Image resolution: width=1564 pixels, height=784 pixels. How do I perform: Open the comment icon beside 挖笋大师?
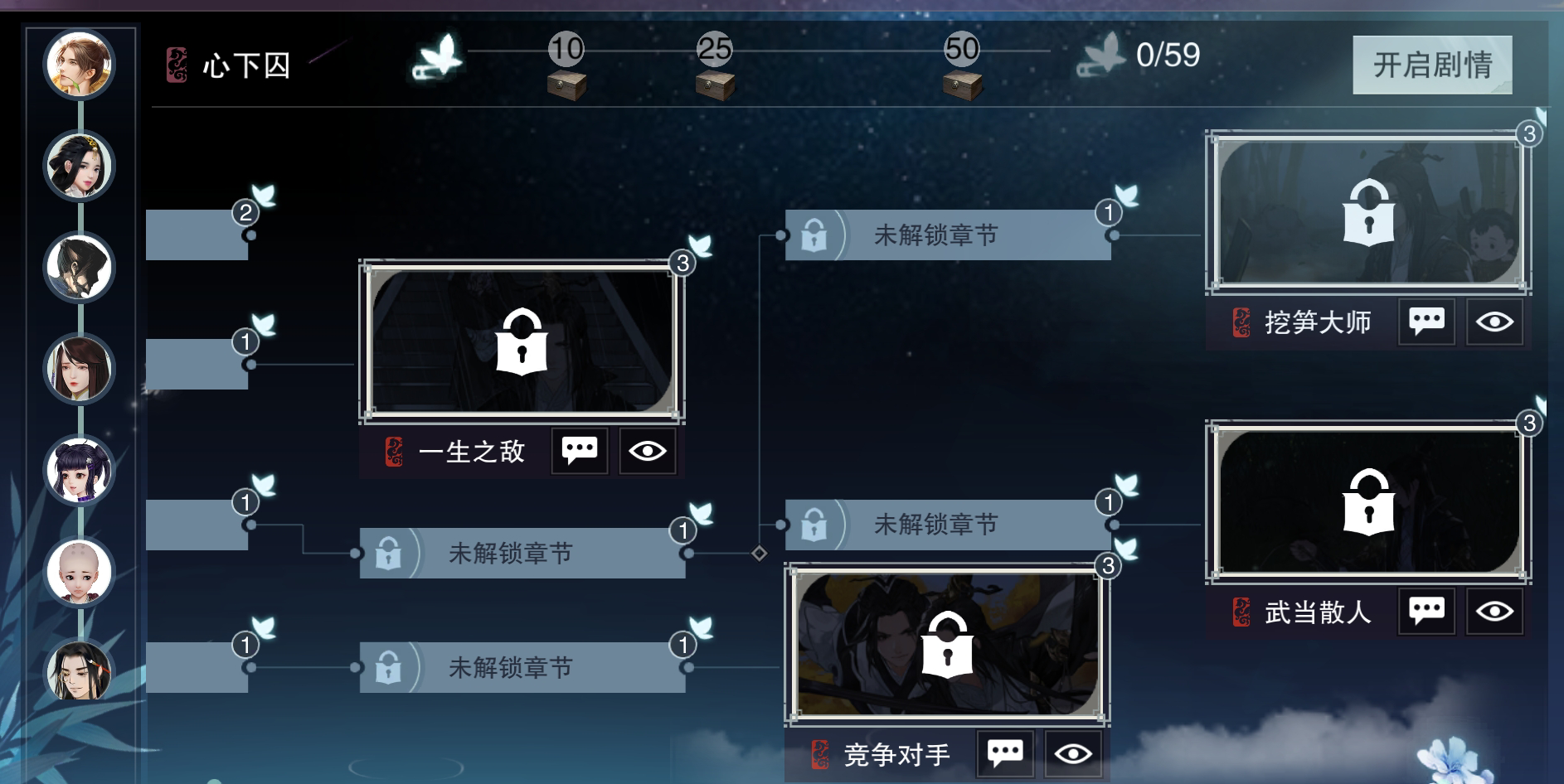click(x=1426, y=322)
